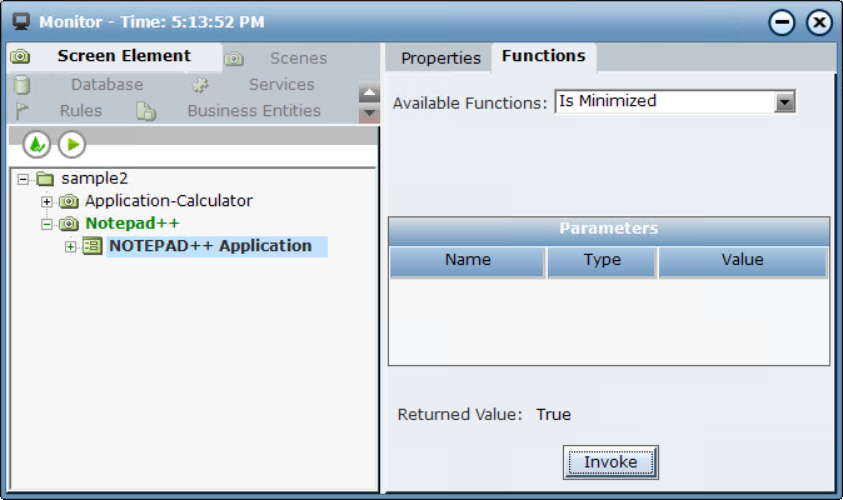Select the NOTEPAD++ Application tree item
The width and height of the screenshot is (843, 500).
point(210,246)
